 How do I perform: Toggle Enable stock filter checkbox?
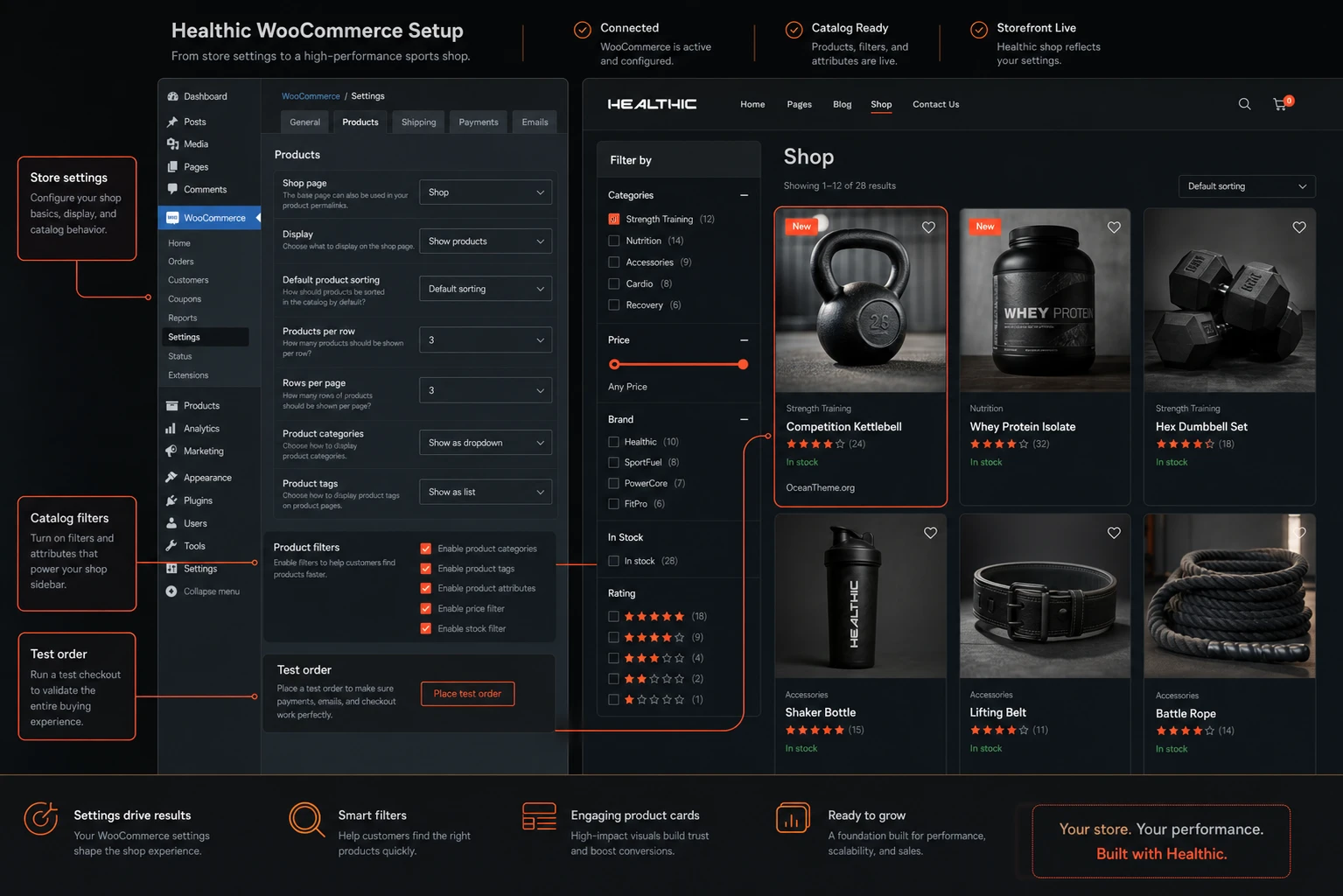pos(426,628)
